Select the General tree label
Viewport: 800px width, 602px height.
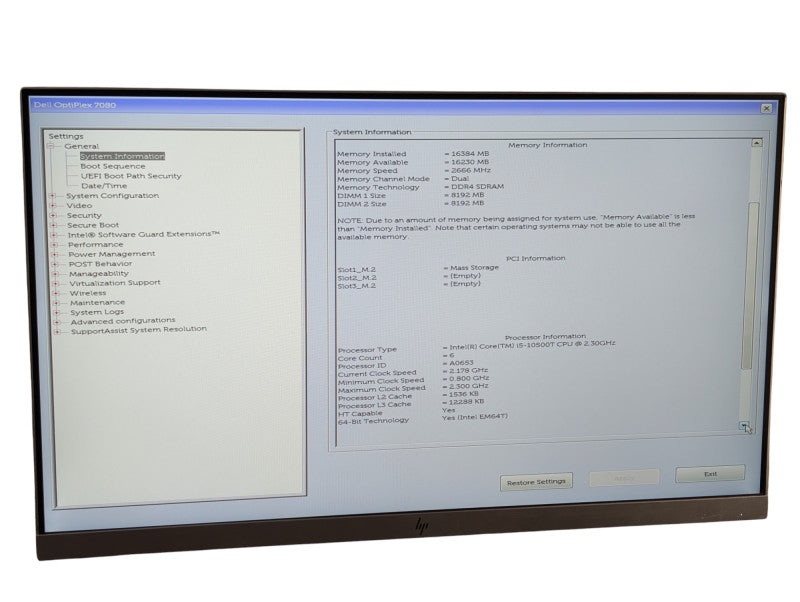[82, 146]
